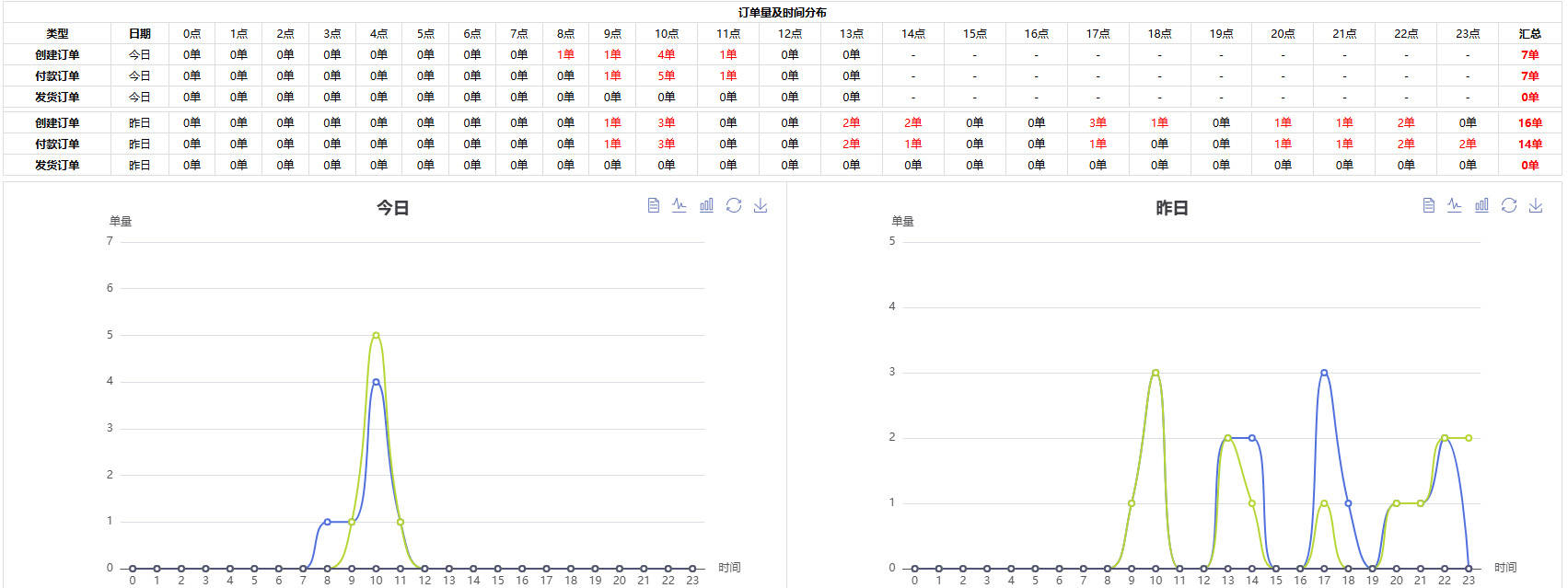
Task: Restore the 昨日 chart to default
Action: (1509, 205)
